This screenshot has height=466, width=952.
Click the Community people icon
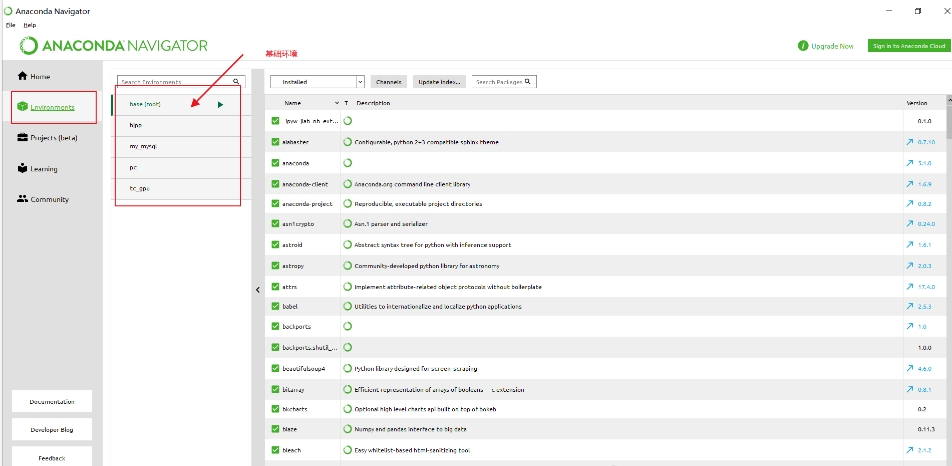(x=22, y=199)
